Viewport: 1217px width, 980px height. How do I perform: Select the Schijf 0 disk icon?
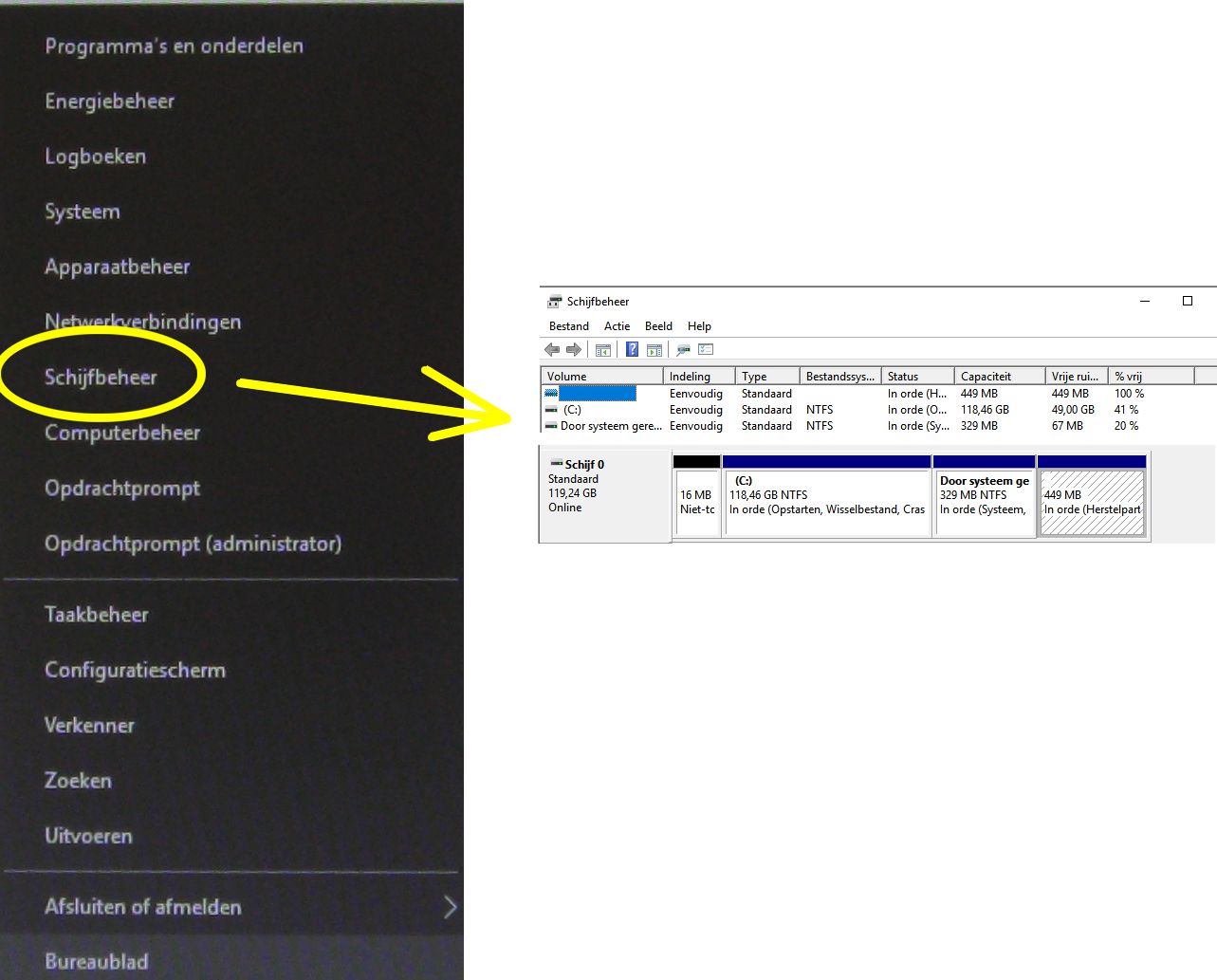pyautogui.click(x=557, y=464)
